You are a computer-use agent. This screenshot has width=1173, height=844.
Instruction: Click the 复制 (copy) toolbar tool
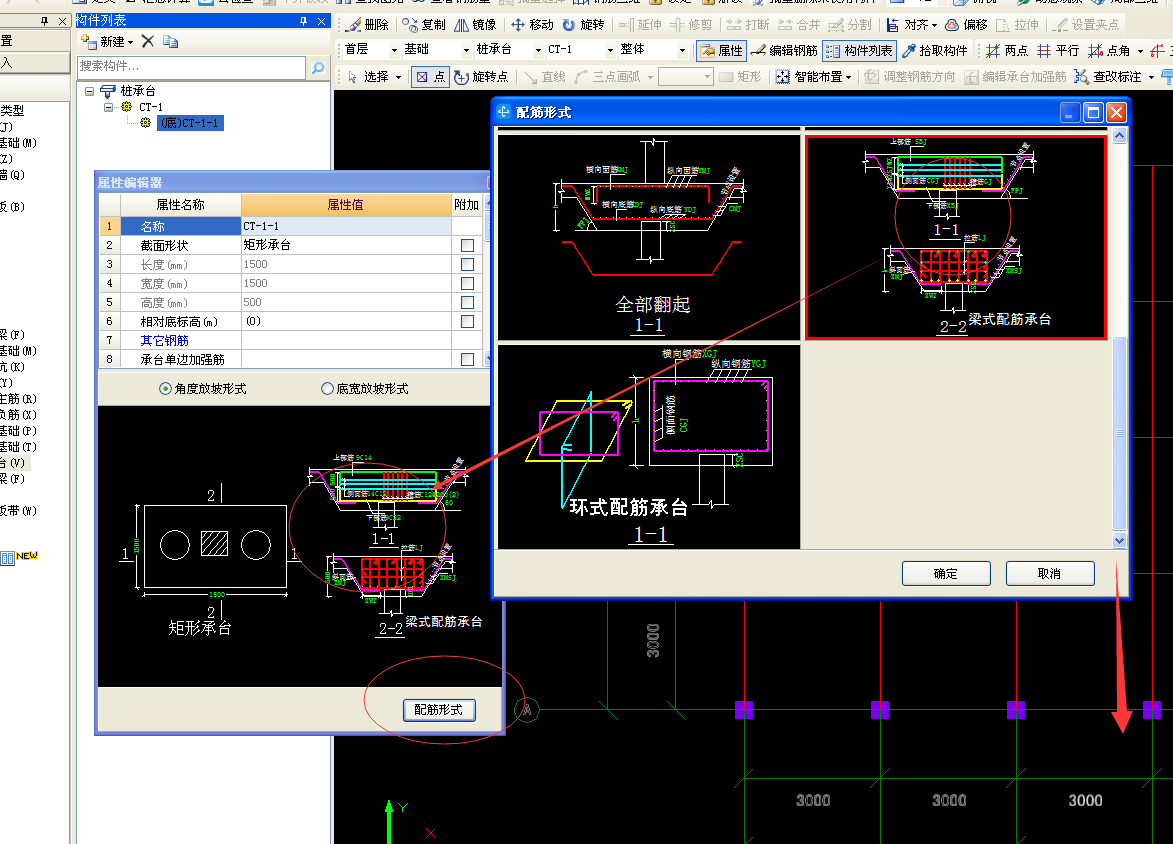coord(424,25)
